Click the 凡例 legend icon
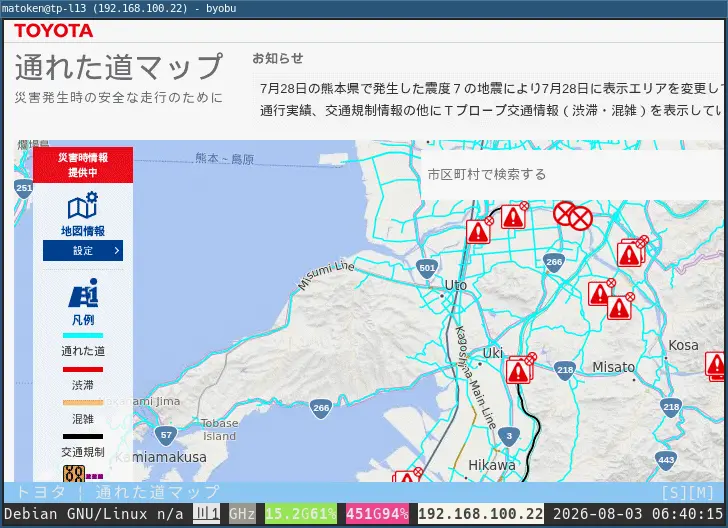 84,293
